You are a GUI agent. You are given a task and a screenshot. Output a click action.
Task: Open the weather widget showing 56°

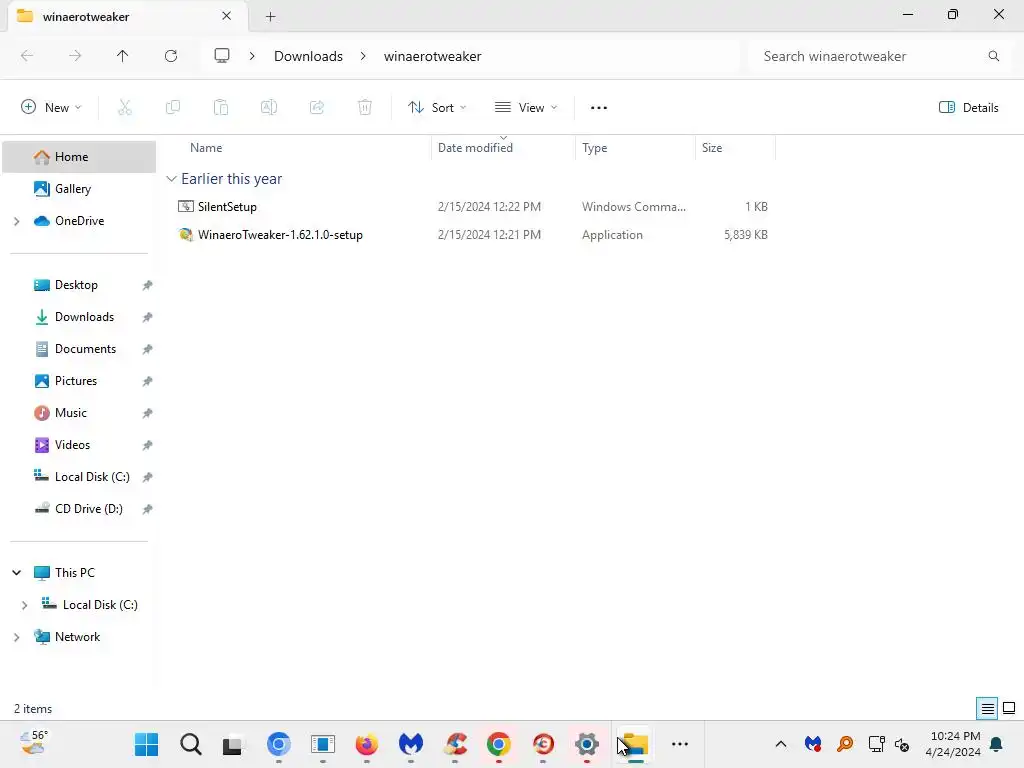33,743
